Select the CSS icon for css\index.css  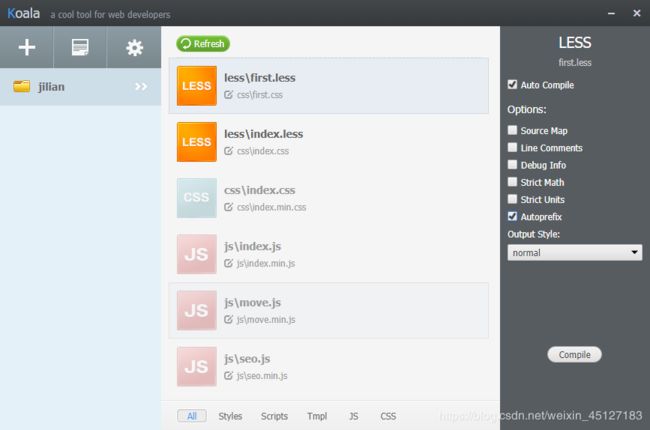coord(196,198)
